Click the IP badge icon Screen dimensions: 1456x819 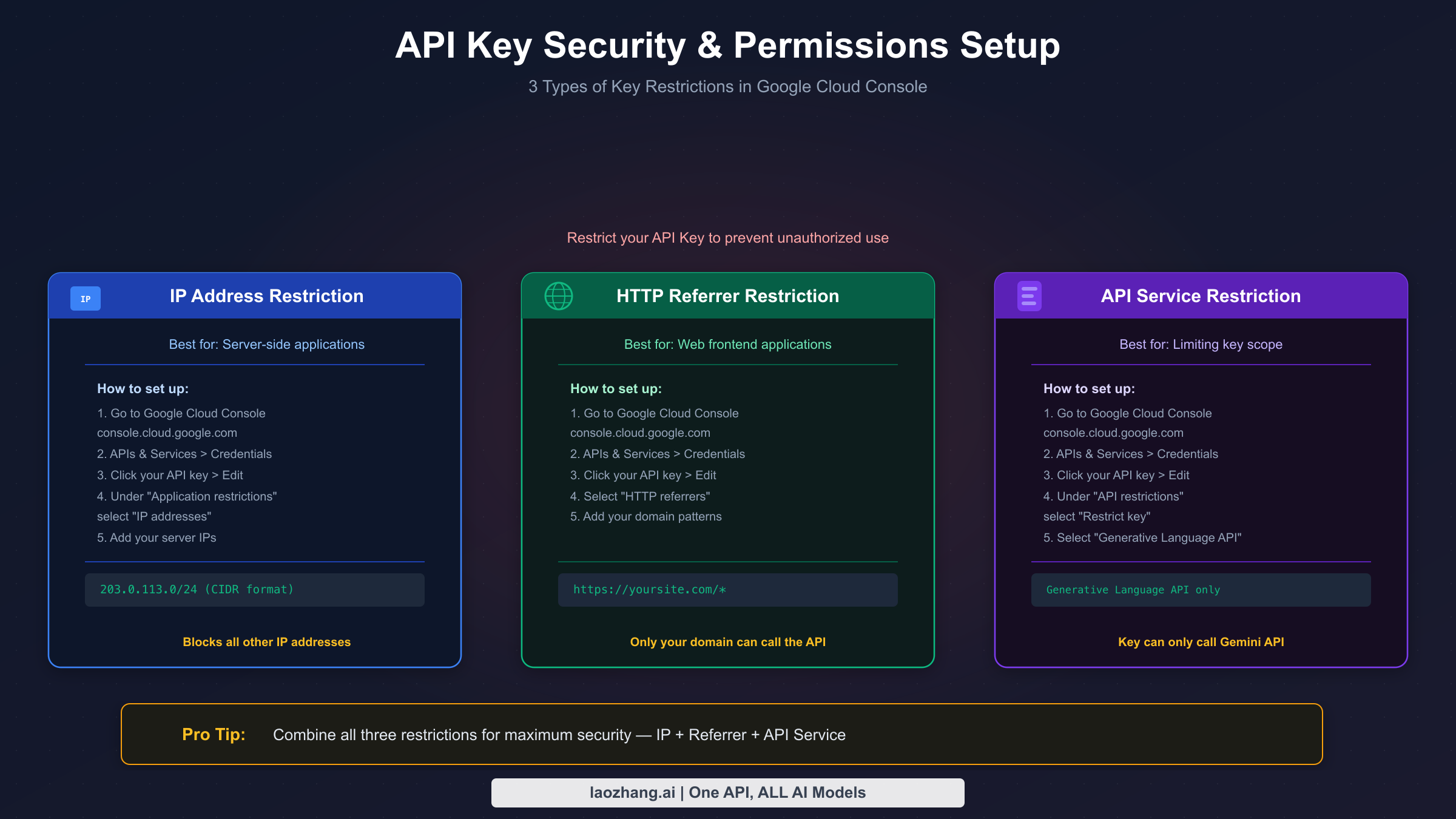(x=86, y=298)
